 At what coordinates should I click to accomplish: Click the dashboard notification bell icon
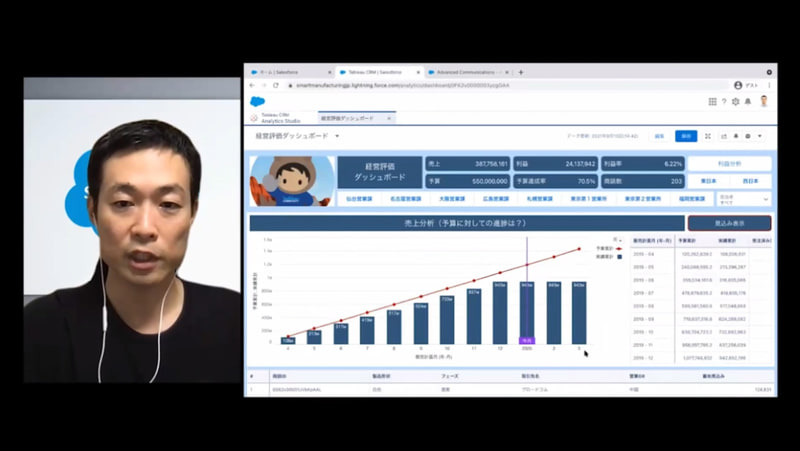[736, 136]
